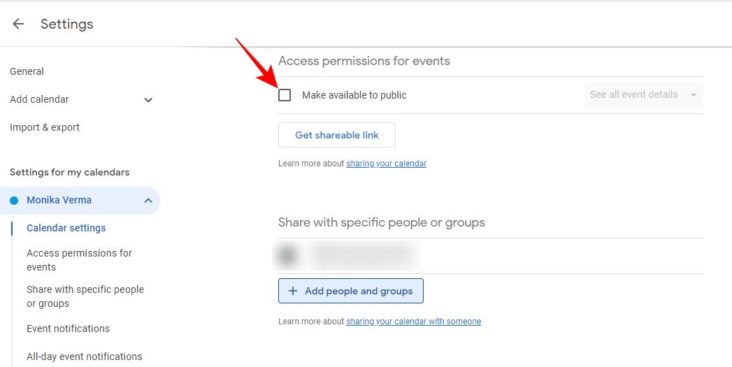Open See all event details dropdown
The image size is (732, 367).
[x=643, y=95]
